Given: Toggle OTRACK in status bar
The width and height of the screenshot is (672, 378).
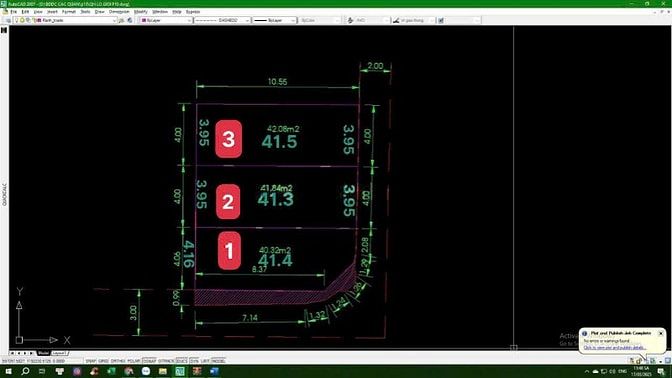Looking at the screenshot, I should click(166, 361).
